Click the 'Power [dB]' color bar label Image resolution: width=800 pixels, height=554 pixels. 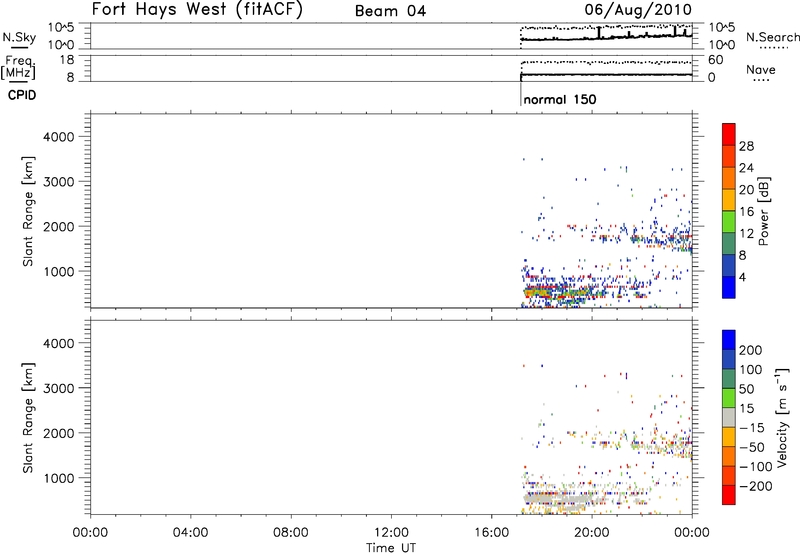click(x=764, y=211)
